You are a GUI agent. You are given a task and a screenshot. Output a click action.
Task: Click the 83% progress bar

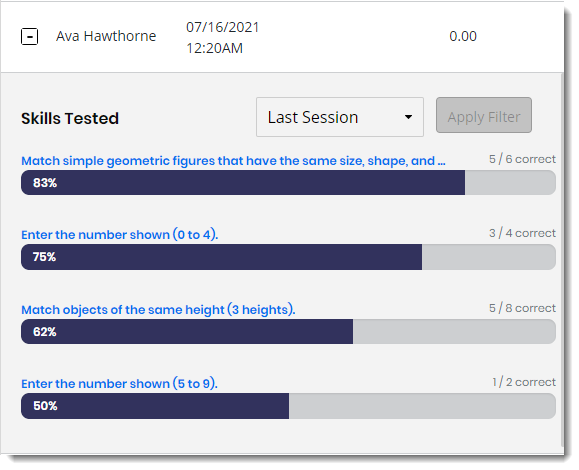point(288,182)
